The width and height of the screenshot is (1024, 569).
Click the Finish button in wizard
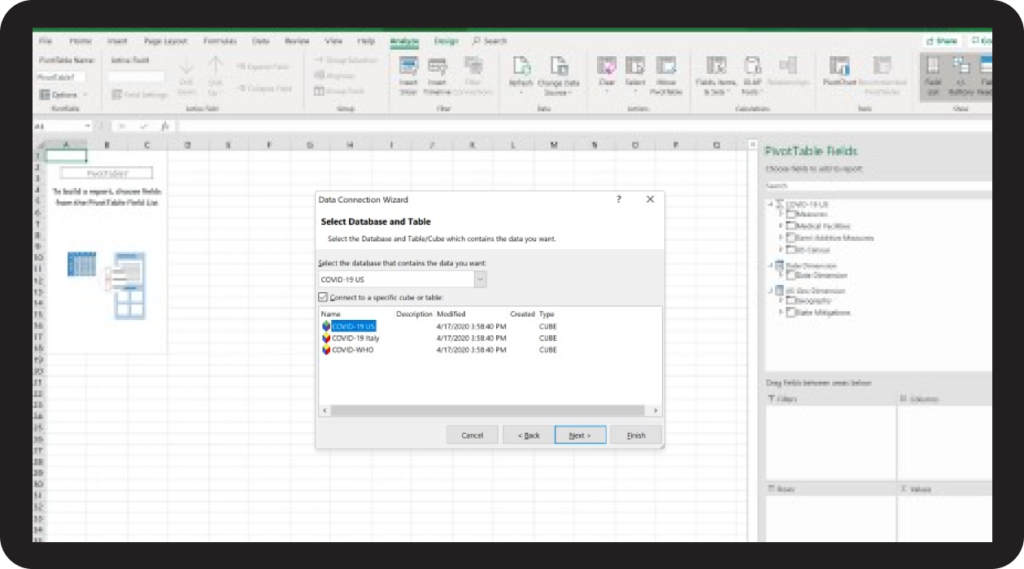pos(636,435)
